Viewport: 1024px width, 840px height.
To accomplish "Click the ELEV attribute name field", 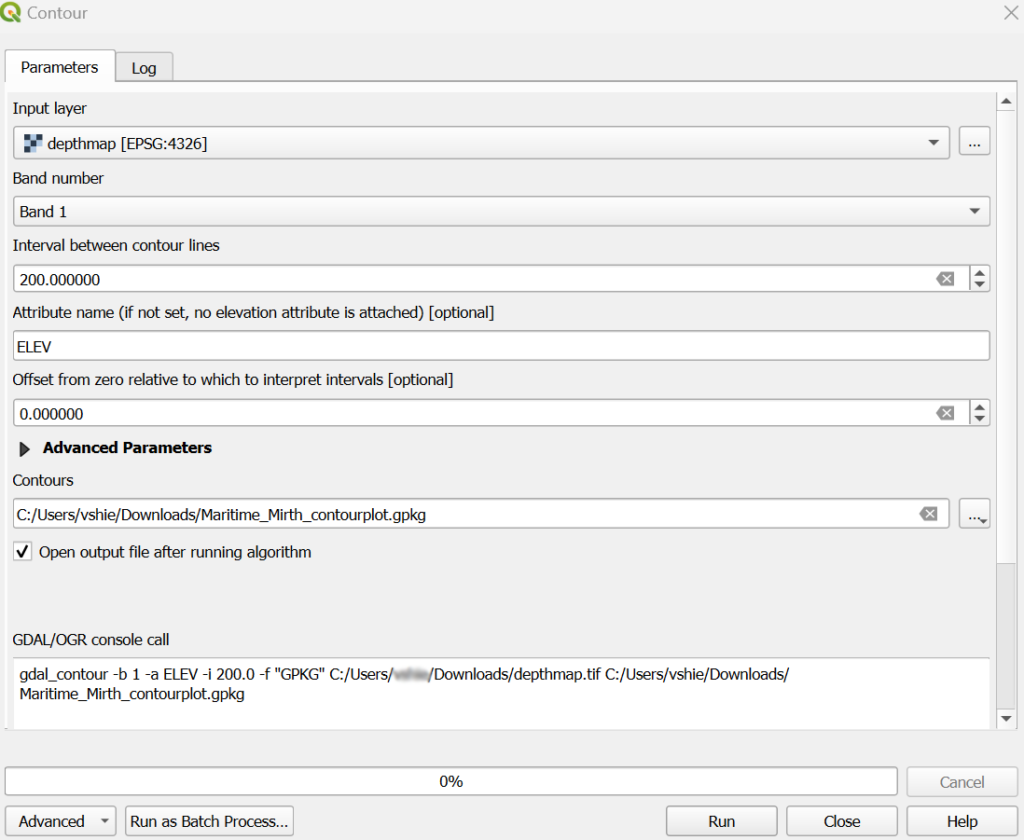I will tap(501, 346).
